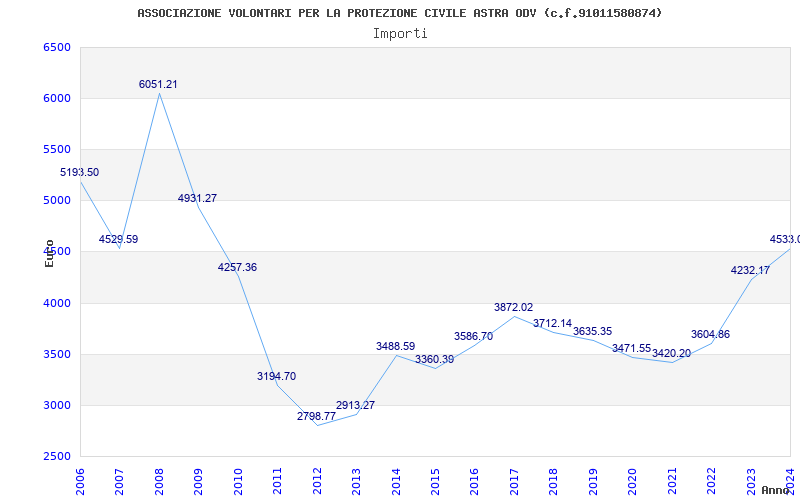Click the Anno x-axis title
800x500 pixels.
tap(775, 490)
